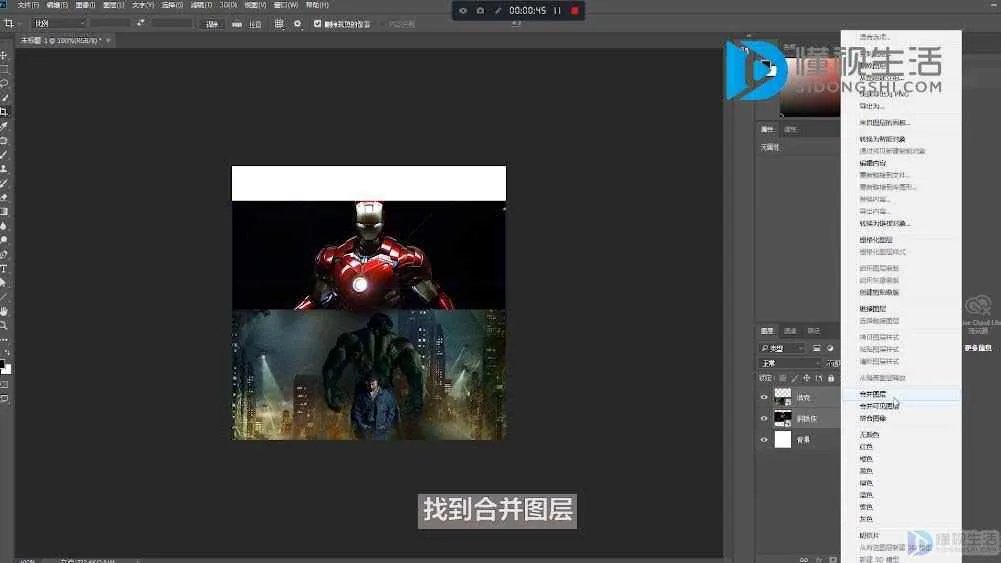Select the Quick Selection wand tool

[4, 98]
